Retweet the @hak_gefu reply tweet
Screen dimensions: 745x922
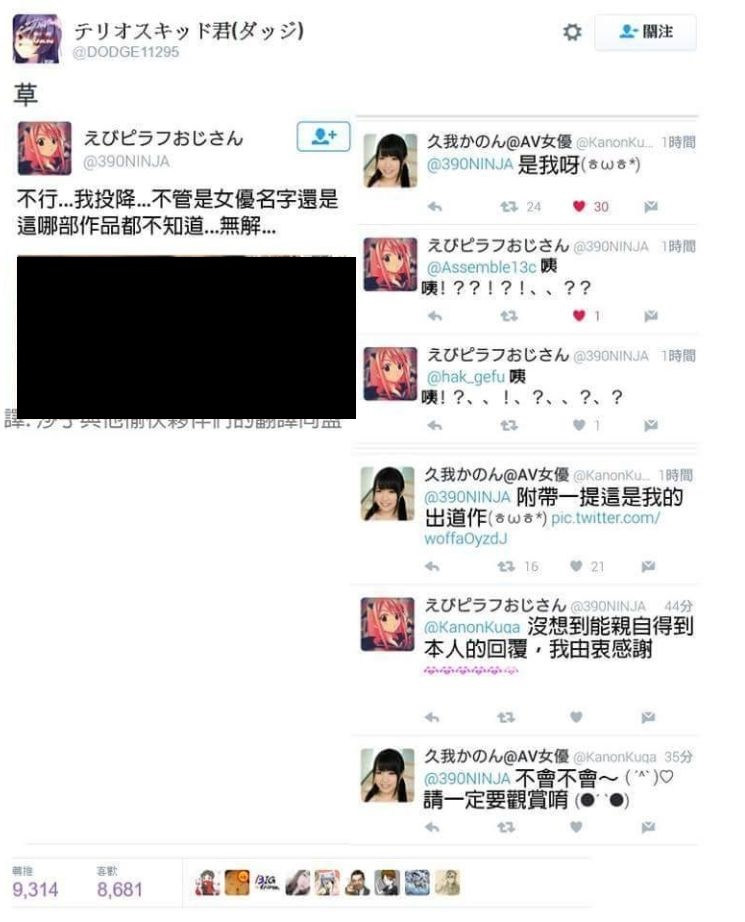click(x=508, y=425)
